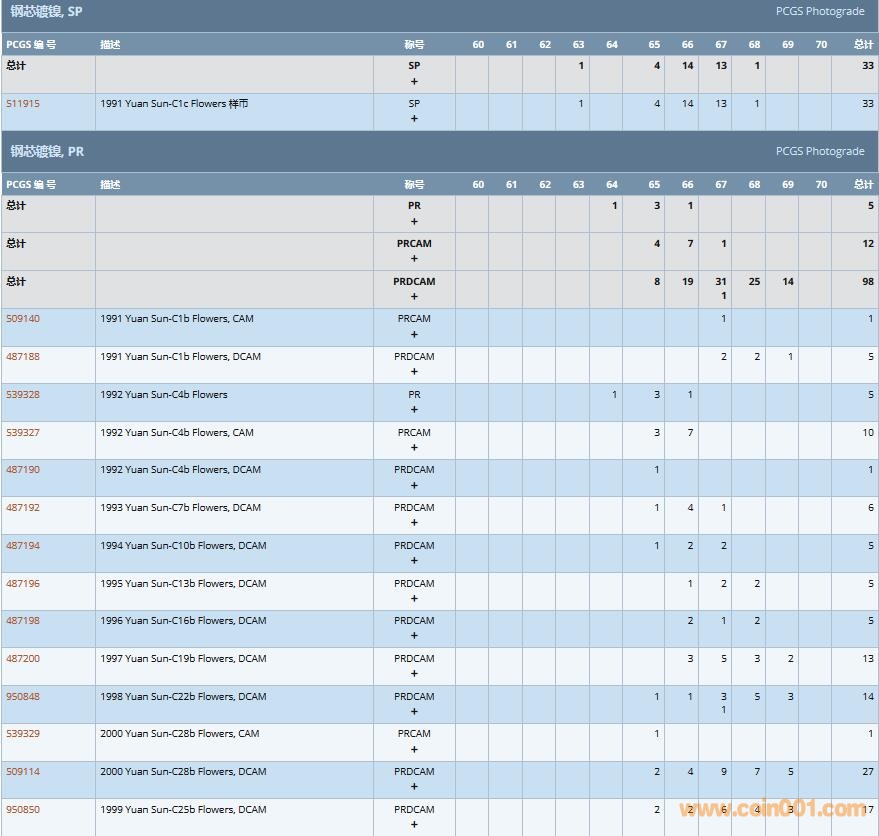
Task: Open PCGS number 509140 link
Action: pos(23,319)
